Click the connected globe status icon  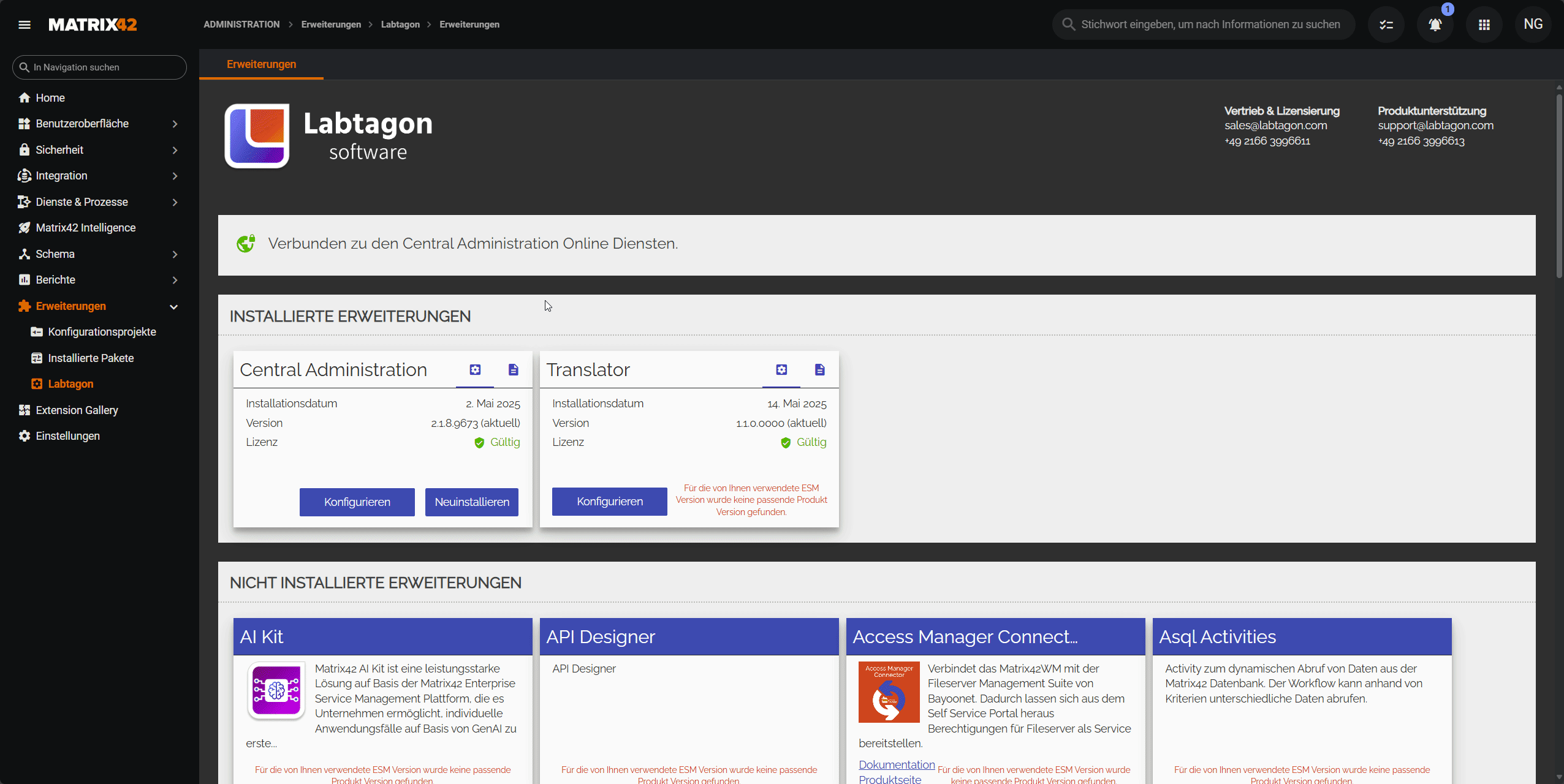point(246,244)
